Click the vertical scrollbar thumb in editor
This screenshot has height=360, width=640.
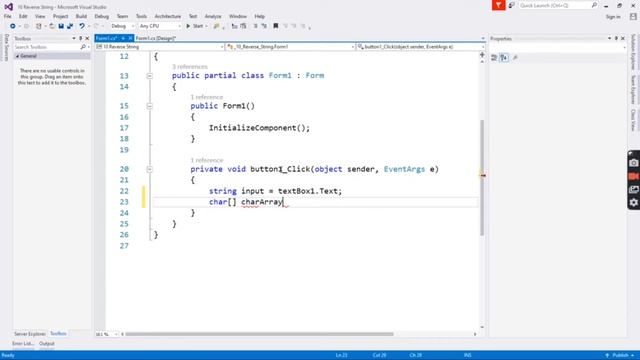pyautogui.click(x=482, y=178)
